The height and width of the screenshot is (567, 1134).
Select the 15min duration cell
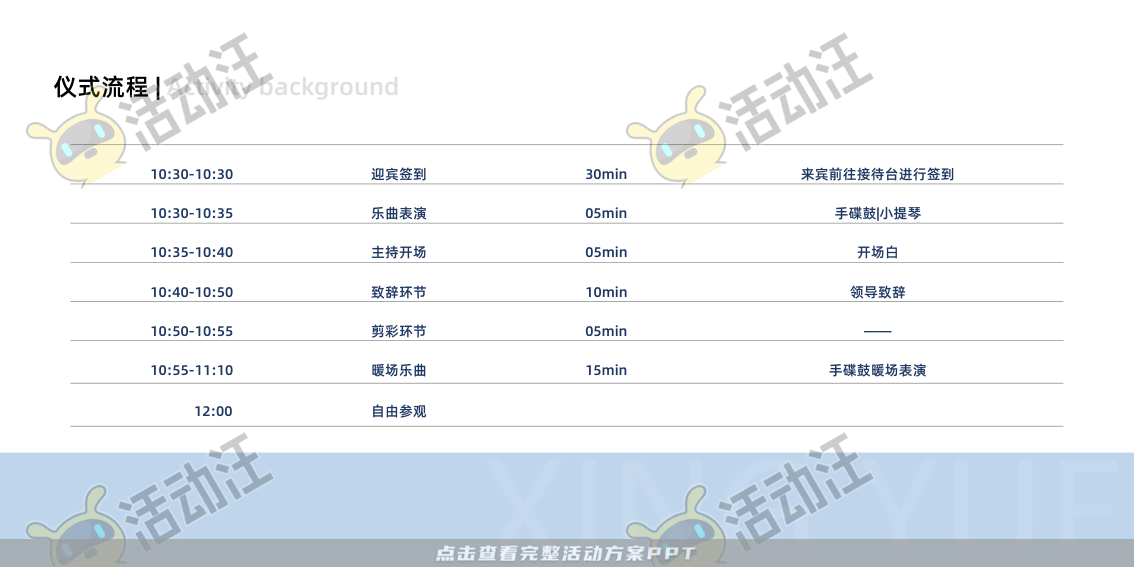606,370
